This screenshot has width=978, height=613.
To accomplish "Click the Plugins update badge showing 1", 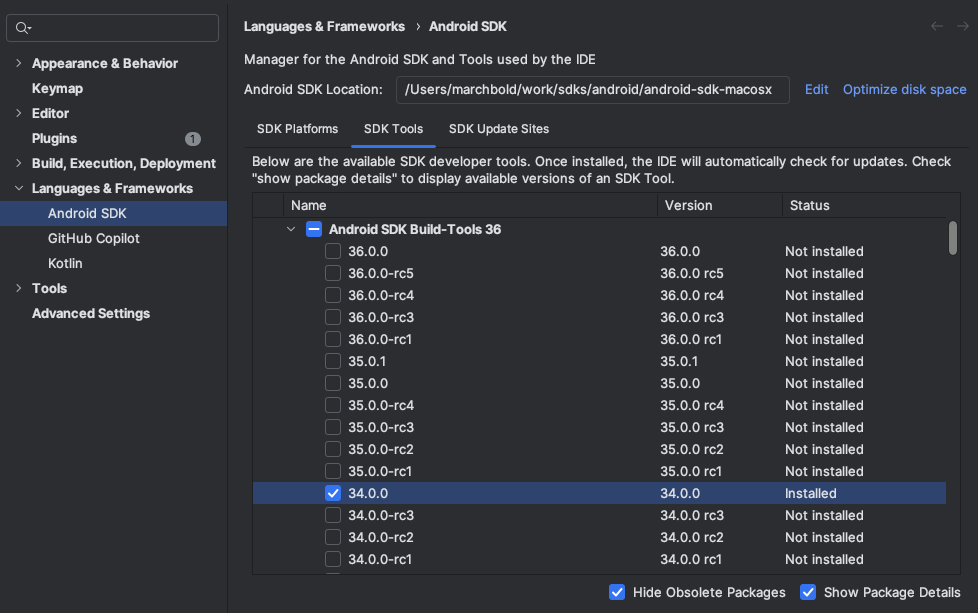I will point(193,138).
